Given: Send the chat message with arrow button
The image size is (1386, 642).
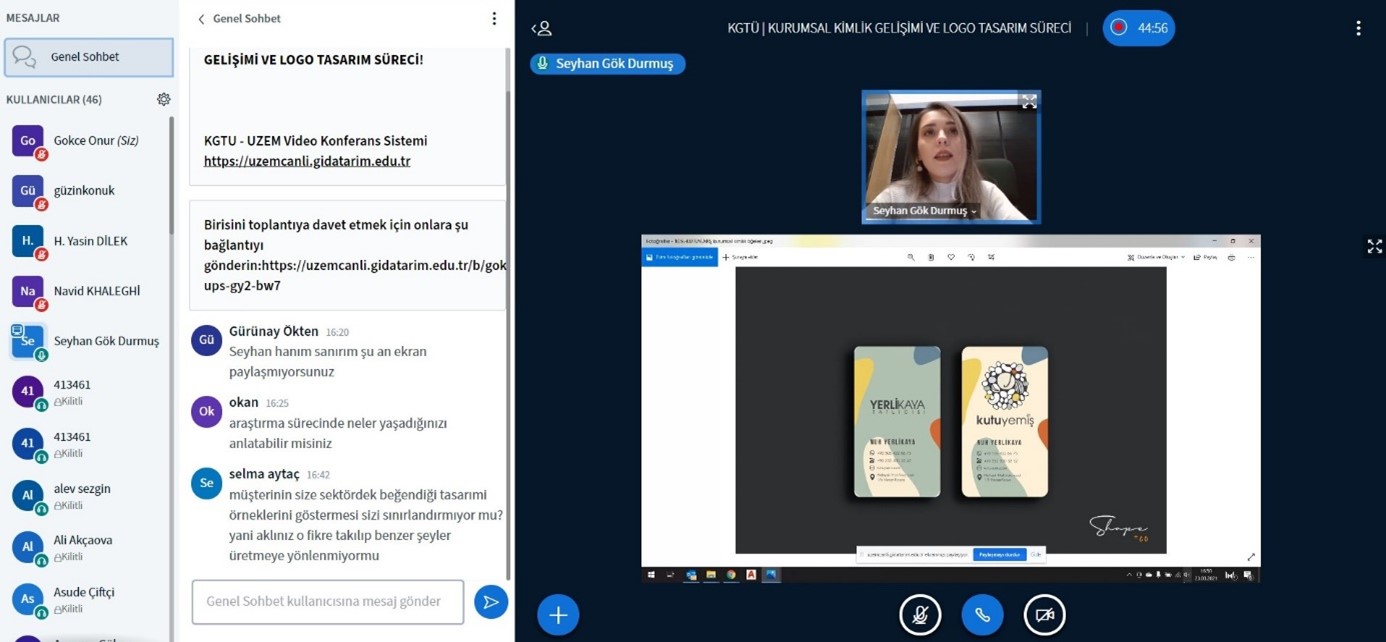Looking at the screenshot, I should [490, 602].
